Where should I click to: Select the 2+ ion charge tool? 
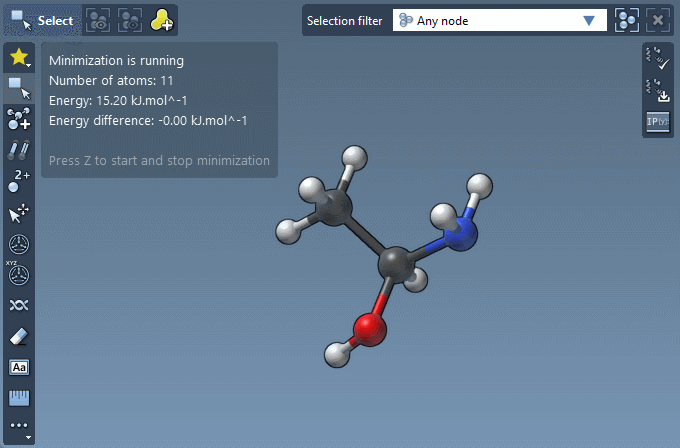coord(19,181)
